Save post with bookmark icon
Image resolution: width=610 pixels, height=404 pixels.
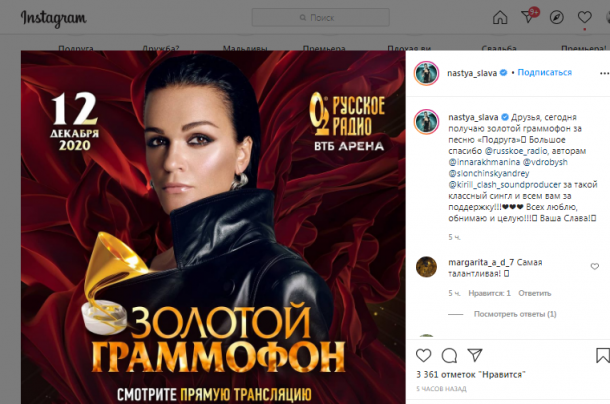click(x=603, y=355)
